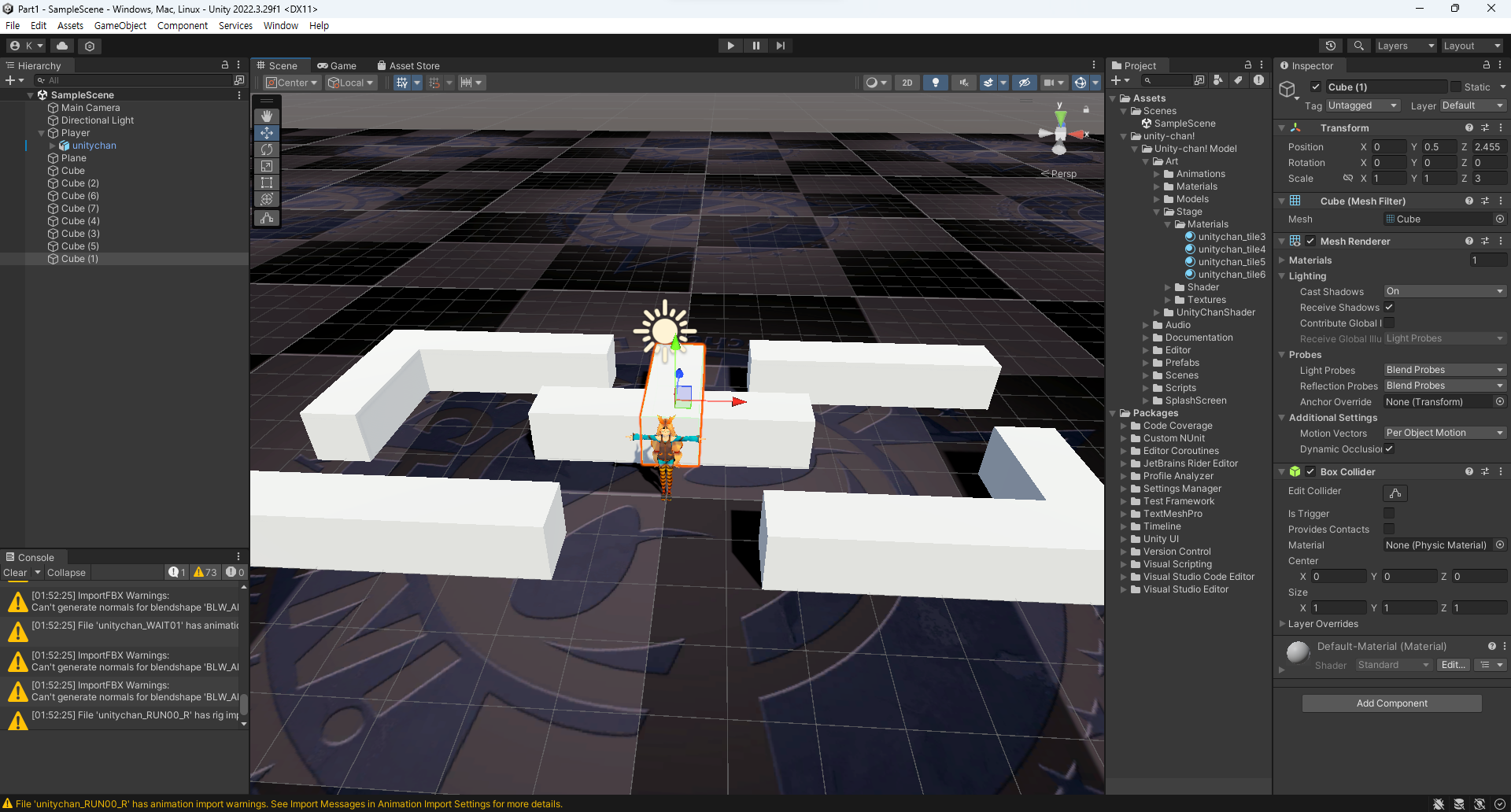
Task: Open the Center pivot mode dropdown
Action: click(292, 83)
